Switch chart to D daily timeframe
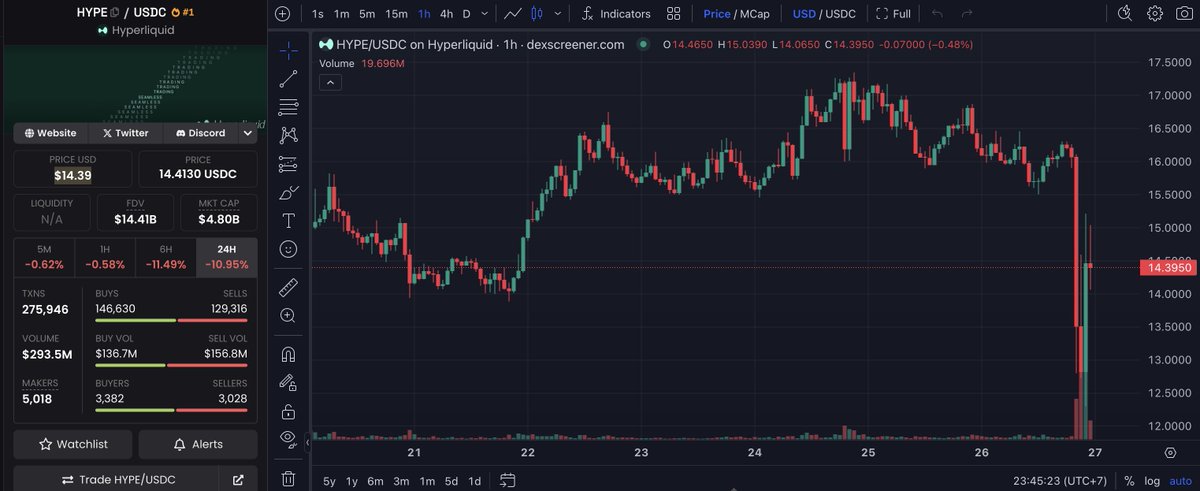 pos(466,14)
